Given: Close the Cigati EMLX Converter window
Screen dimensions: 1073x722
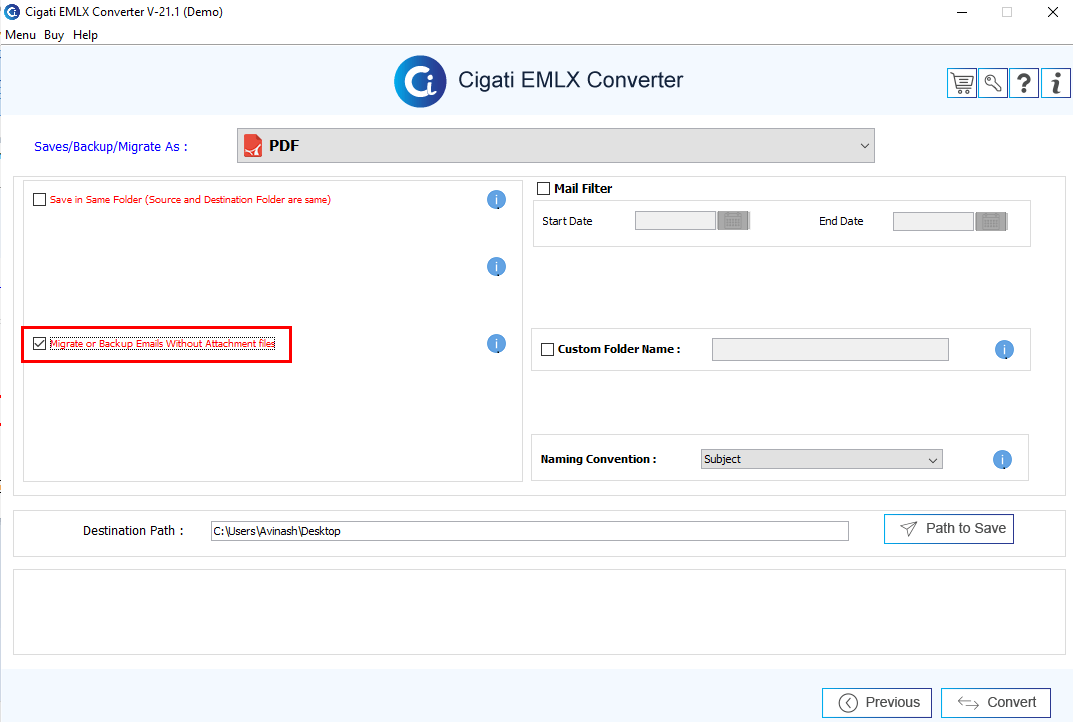Looking at the screenshot, I should (x=1052, y=12).
